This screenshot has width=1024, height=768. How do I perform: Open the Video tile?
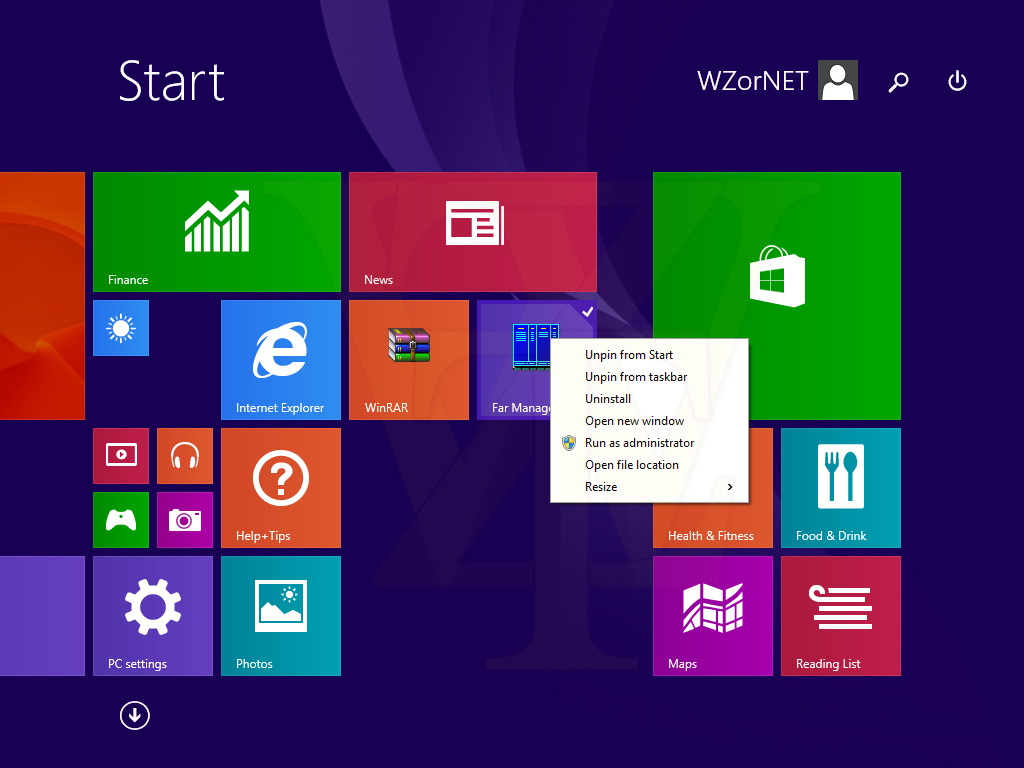tap(121, 456)
